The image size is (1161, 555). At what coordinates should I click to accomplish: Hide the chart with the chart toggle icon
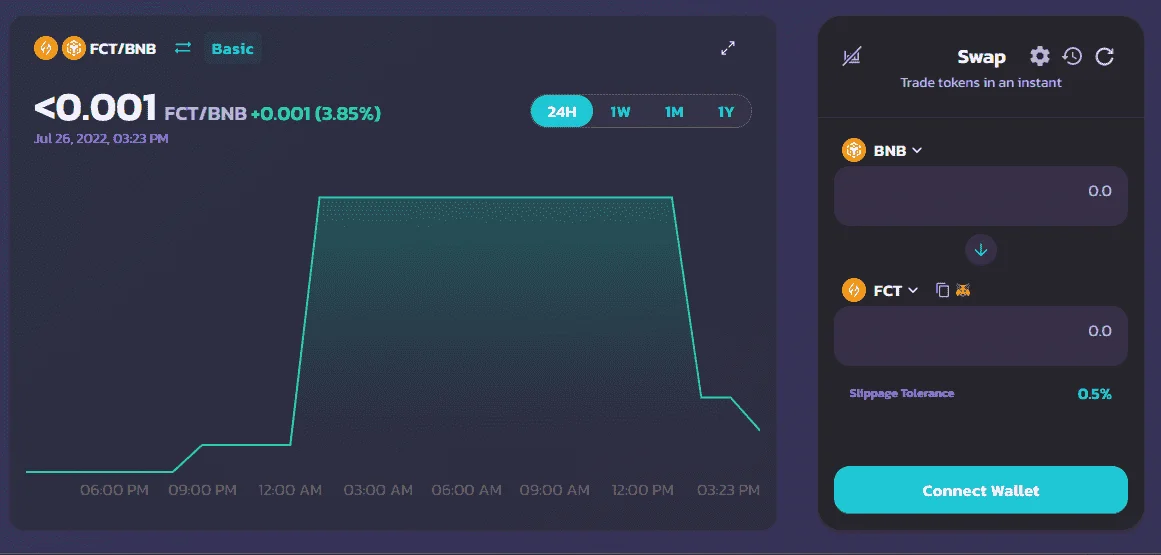tap(852, 56)
